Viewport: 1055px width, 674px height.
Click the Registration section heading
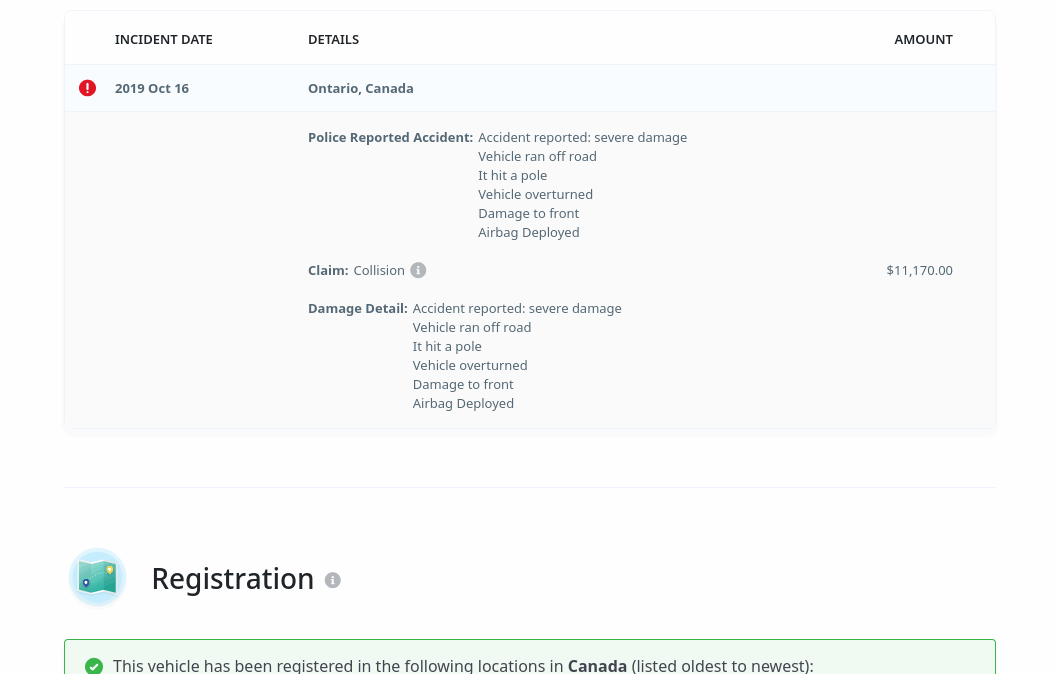[233, 578]
